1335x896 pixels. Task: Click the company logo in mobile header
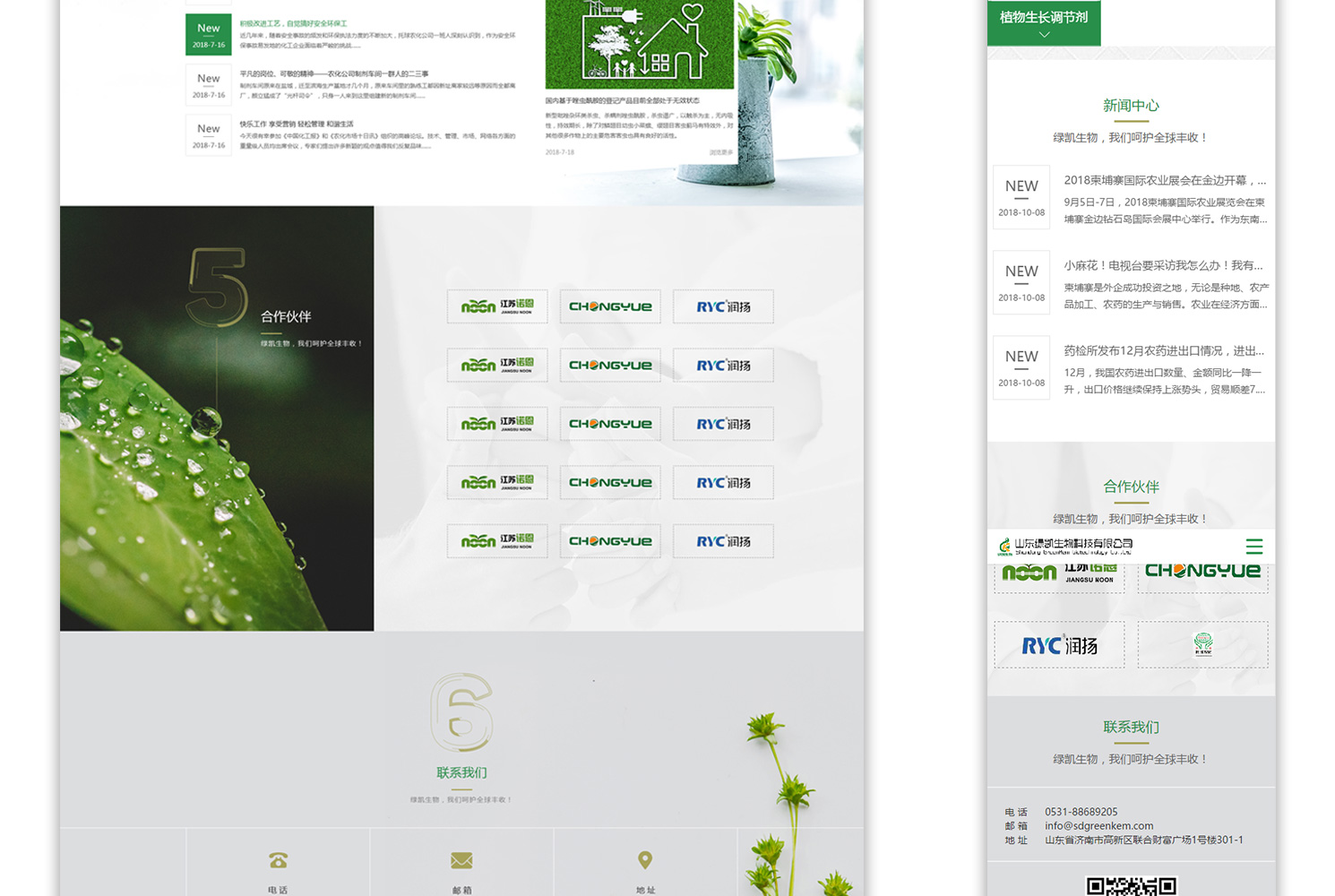[x=1066, y=546]
